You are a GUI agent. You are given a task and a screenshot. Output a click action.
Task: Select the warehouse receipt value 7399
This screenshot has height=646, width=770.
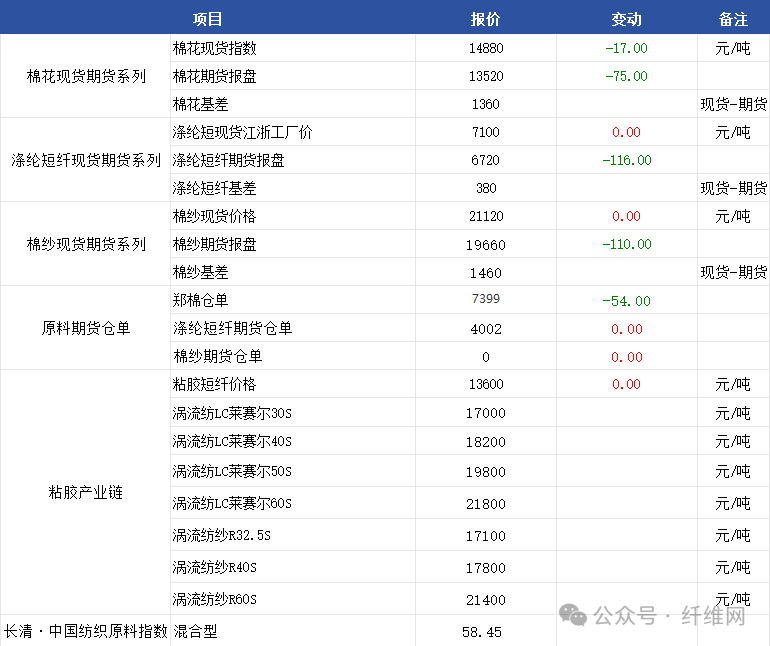point(486,299)
